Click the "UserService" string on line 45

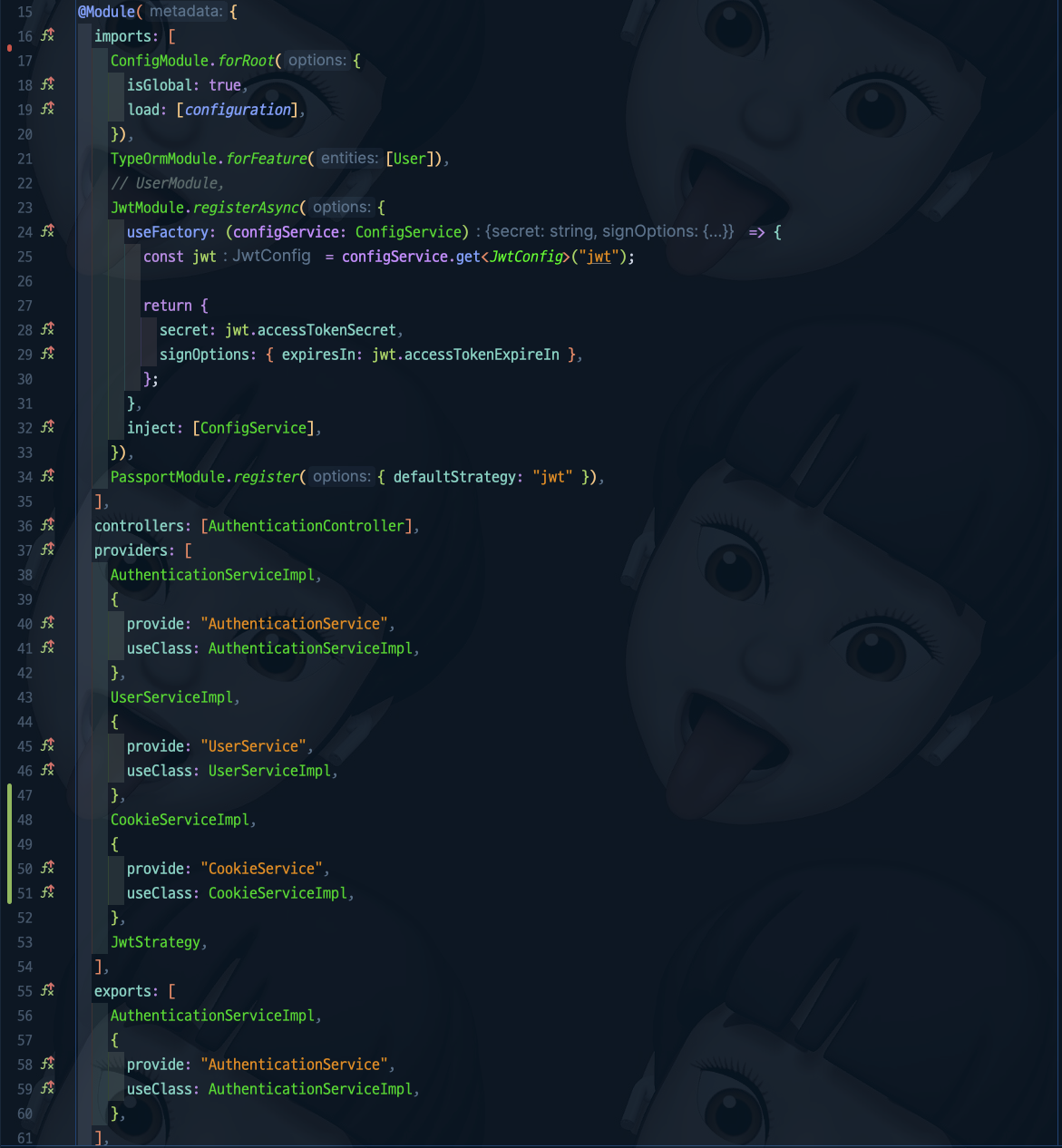(x=254, y=746)
